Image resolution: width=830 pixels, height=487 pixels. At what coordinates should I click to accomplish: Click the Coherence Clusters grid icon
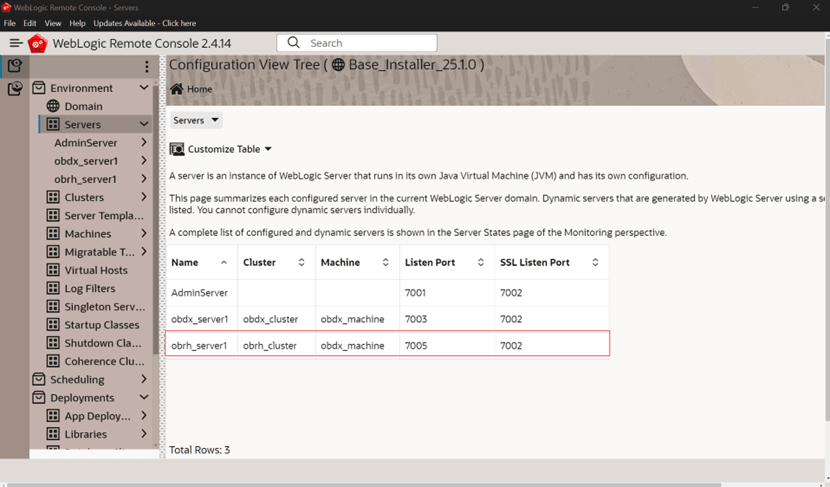(53, 361)
